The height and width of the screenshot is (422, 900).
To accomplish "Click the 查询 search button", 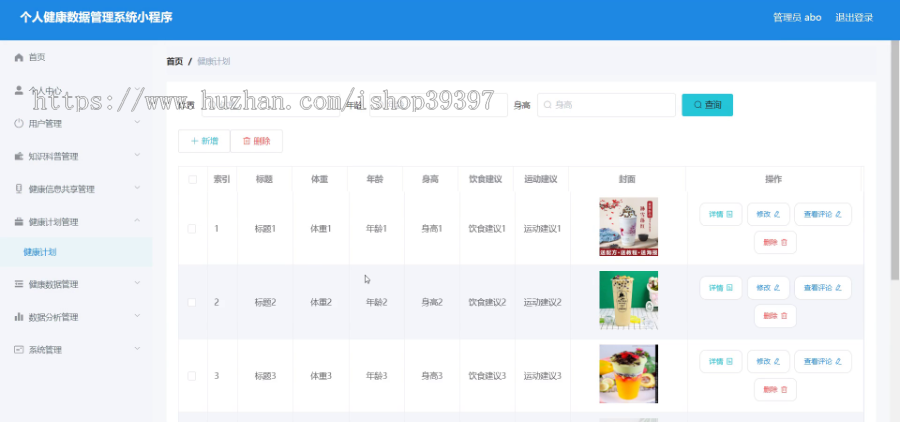I will [x=707, y=105].
